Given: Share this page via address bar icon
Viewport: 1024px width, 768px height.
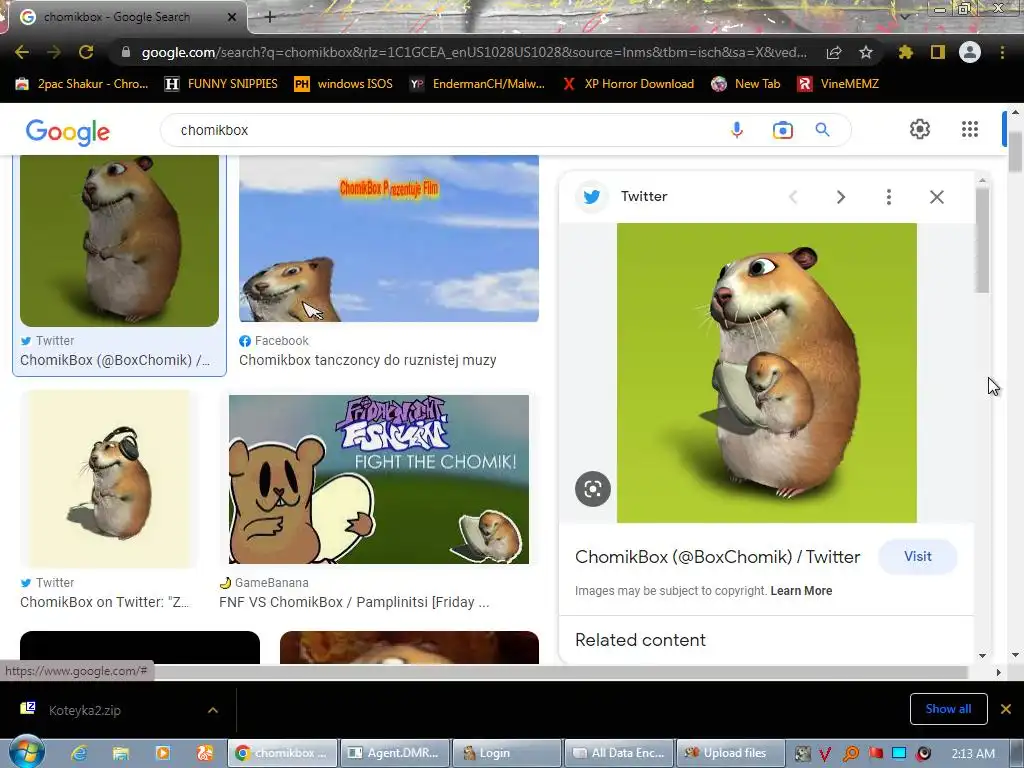Looking at the screenshot, I should click(x=834, y=53).
